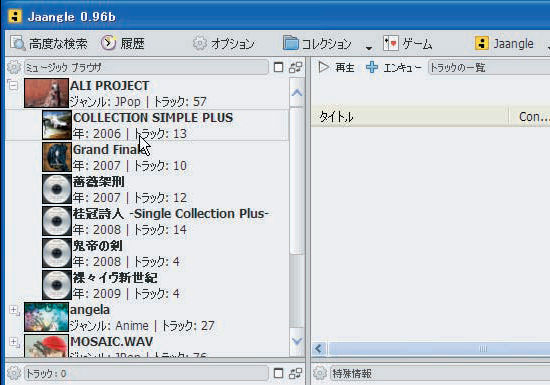The height and width of the screenshot is (385, 550).
Task: Click the browser scroll up arrow
Action: (x=297, y=93)
